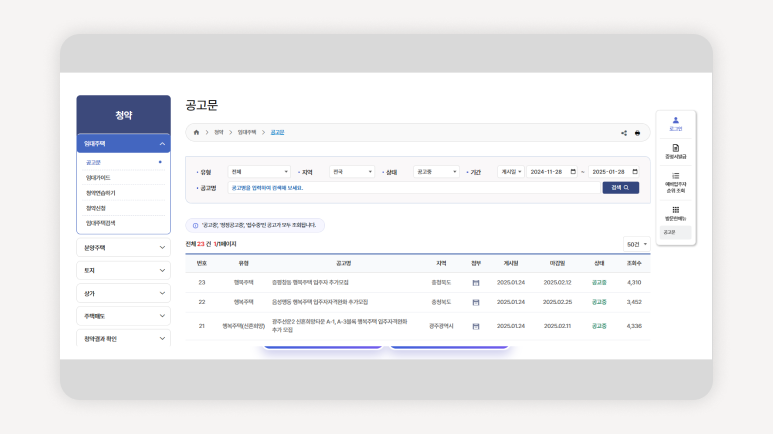This screenshot has width=773, height=434.
Task: Open the 광주선운2 announcement title link
Action: [340, 326]
